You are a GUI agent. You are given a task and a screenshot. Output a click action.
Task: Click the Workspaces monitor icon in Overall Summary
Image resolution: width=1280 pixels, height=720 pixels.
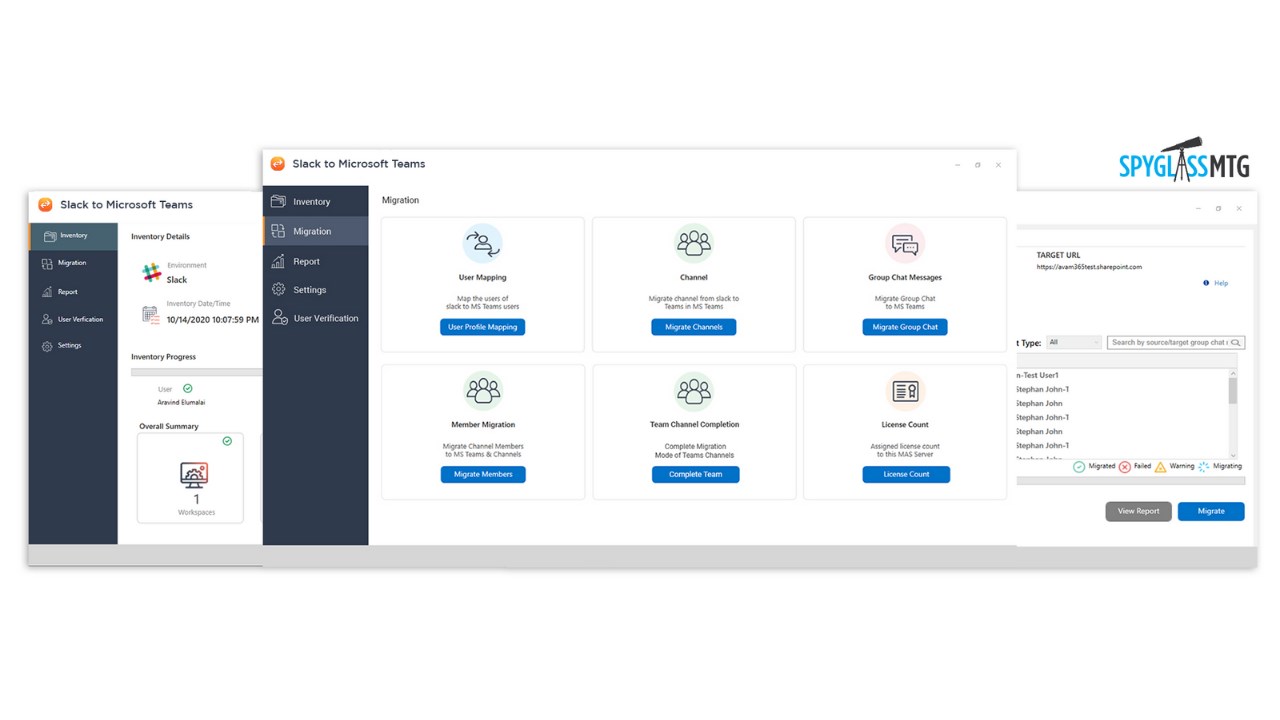click(x=194, y=474)
